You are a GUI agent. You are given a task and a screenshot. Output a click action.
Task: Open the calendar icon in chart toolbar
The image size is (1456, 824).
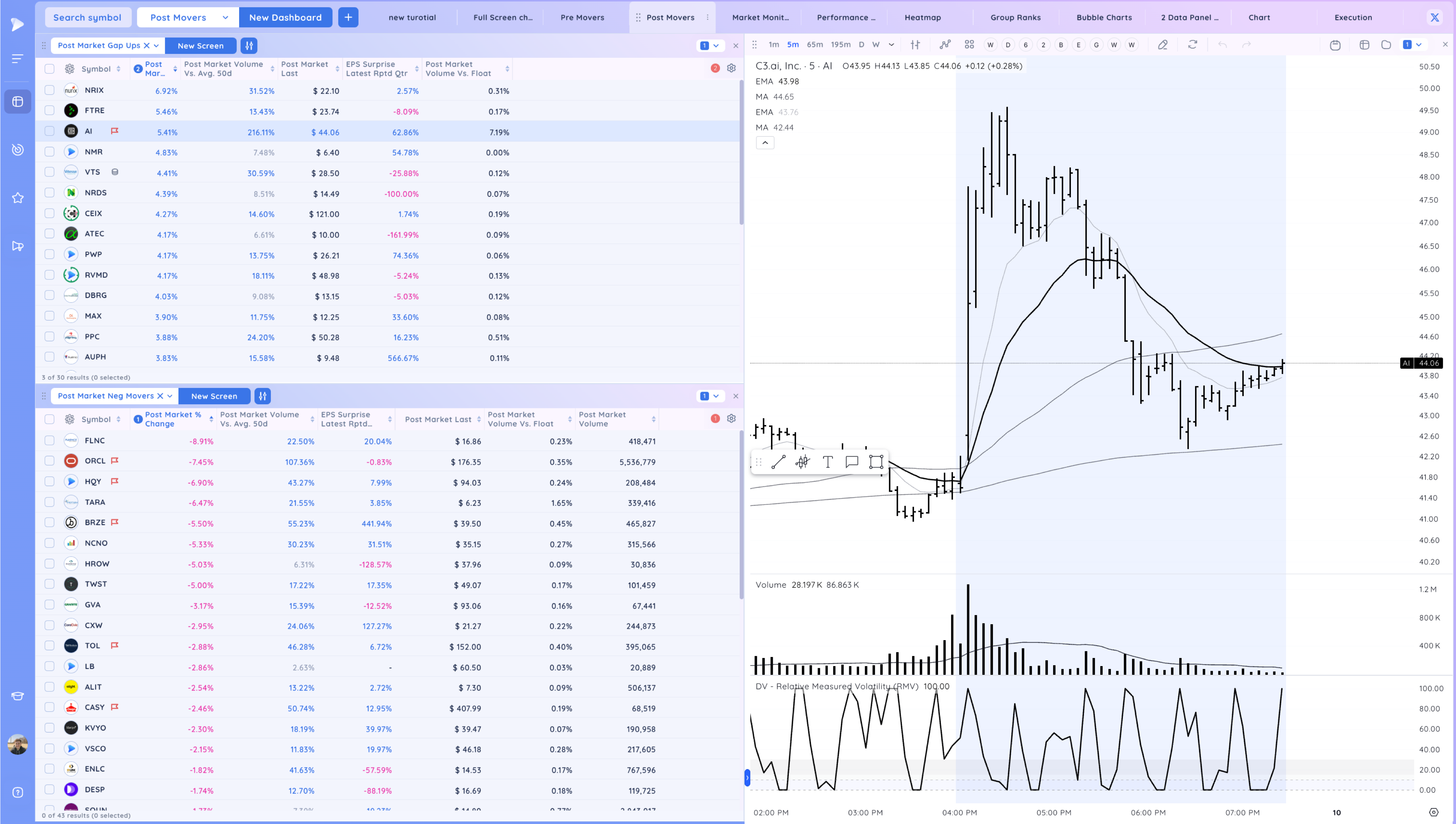pos(1335,45)
